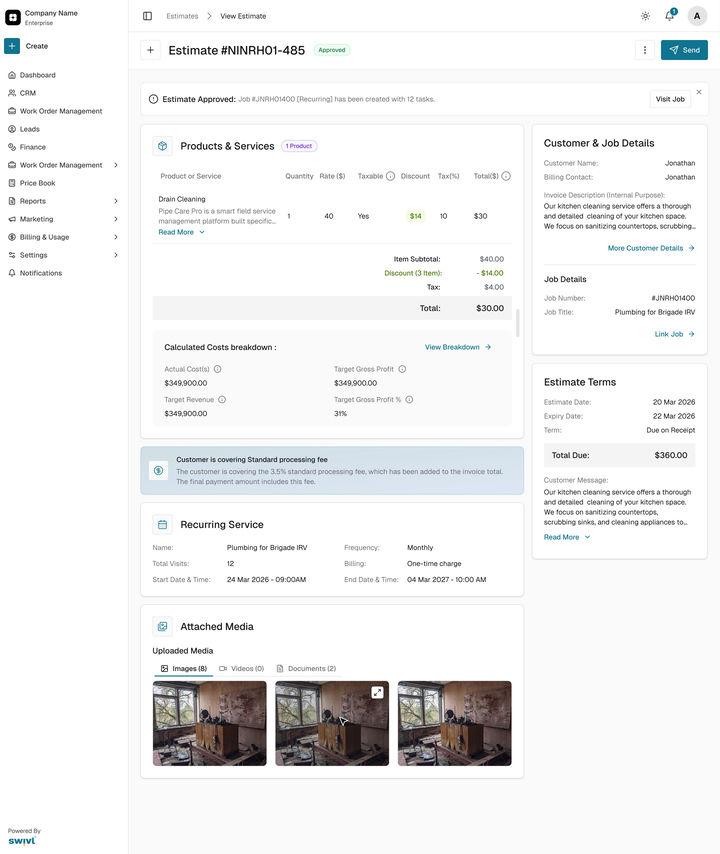Click the Recurring Service calendar icon
Screen dimensions: 720x854
[x=162, y=524]
